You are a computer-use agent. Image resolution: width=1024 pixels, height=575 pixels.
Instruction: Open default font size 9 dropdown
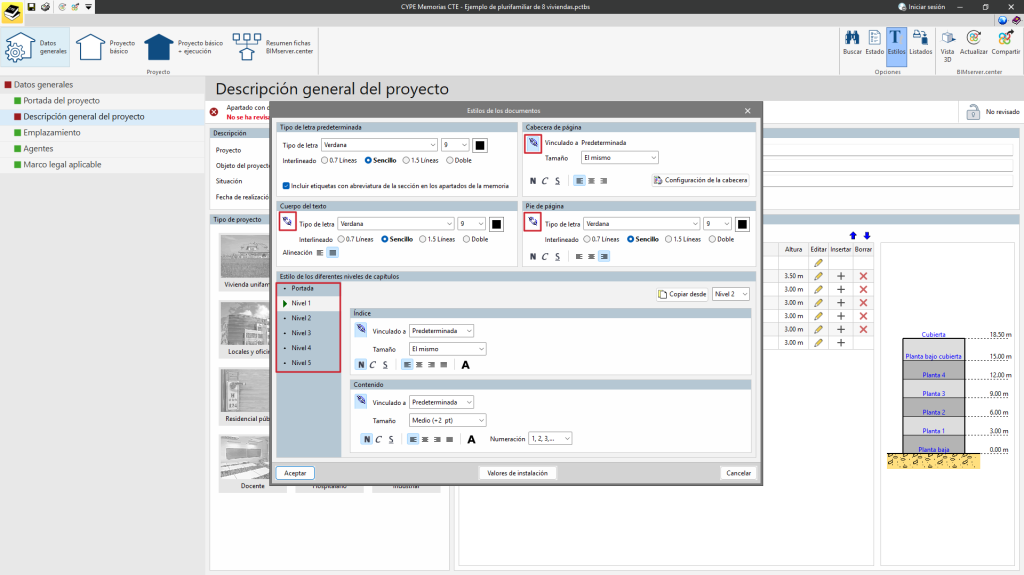tap(455, 145)
